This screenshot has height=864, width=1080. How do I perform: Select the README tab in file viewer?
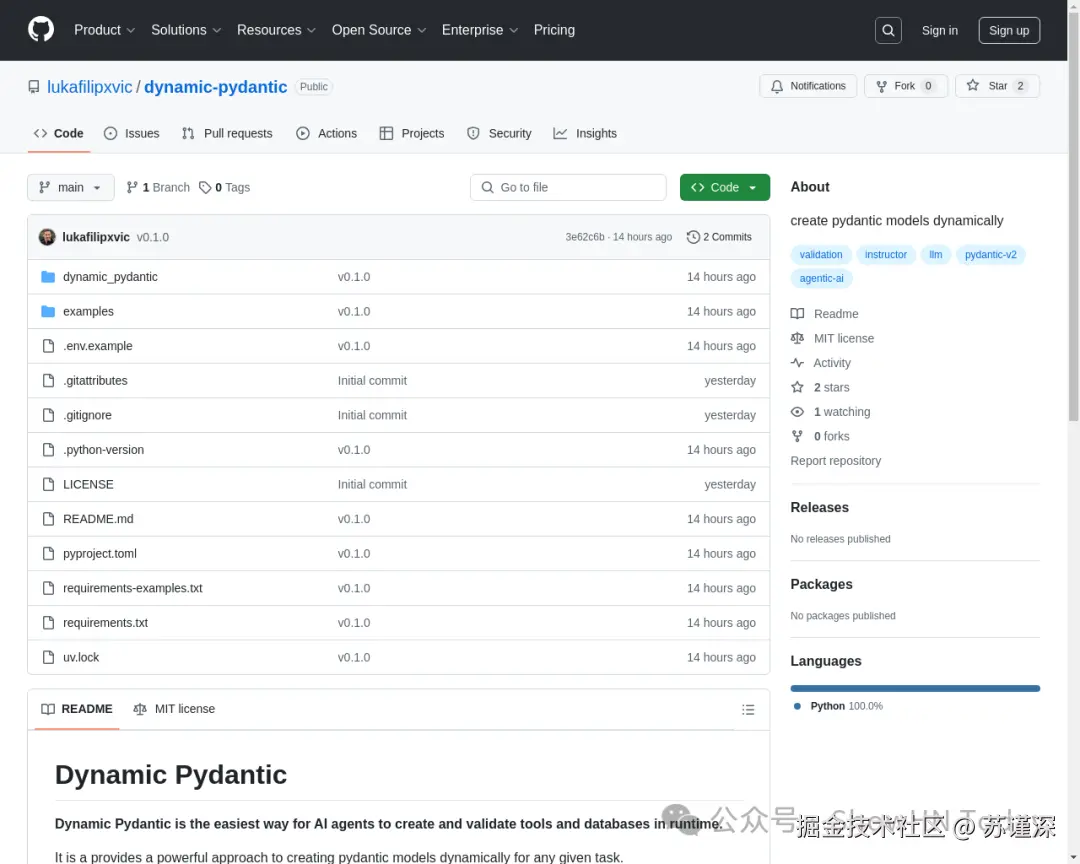77,709
